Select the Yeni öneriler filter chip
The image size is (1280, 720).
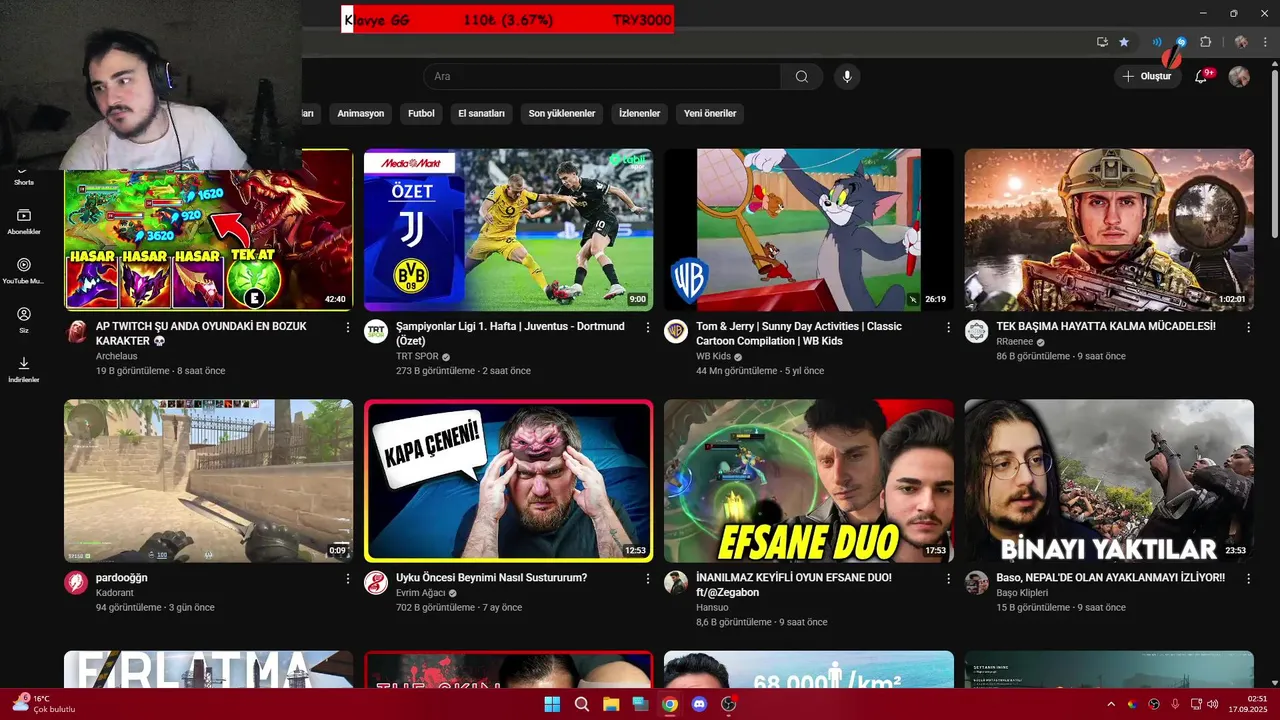click(710, 114)
